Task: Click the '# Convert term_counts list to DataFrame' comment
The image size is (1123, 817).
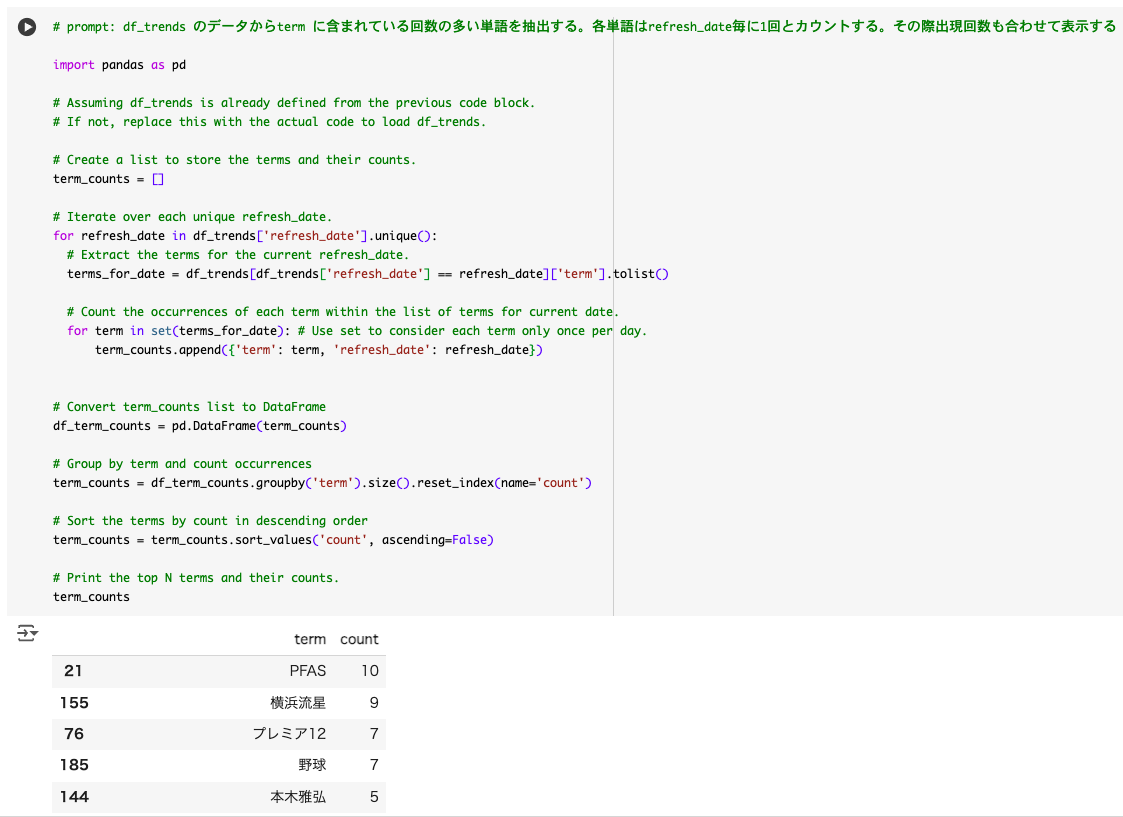Action: (x=189, y=407)
